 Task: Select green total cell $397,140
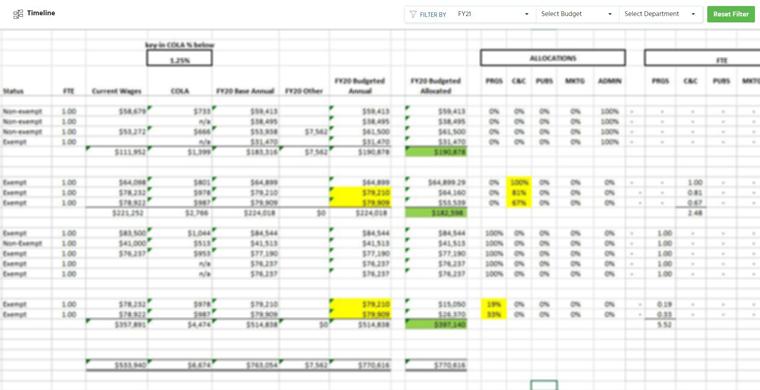[x=436, y=324]
